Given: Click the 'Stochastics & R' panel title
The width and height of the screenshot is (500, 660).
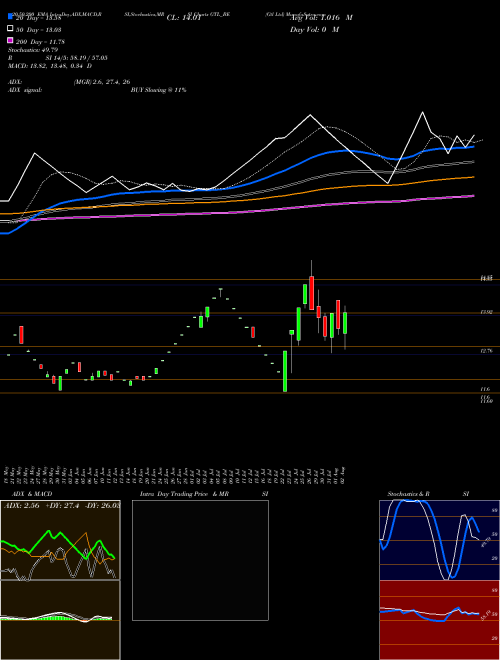Looking at the screenshot, I should [408, 494].
